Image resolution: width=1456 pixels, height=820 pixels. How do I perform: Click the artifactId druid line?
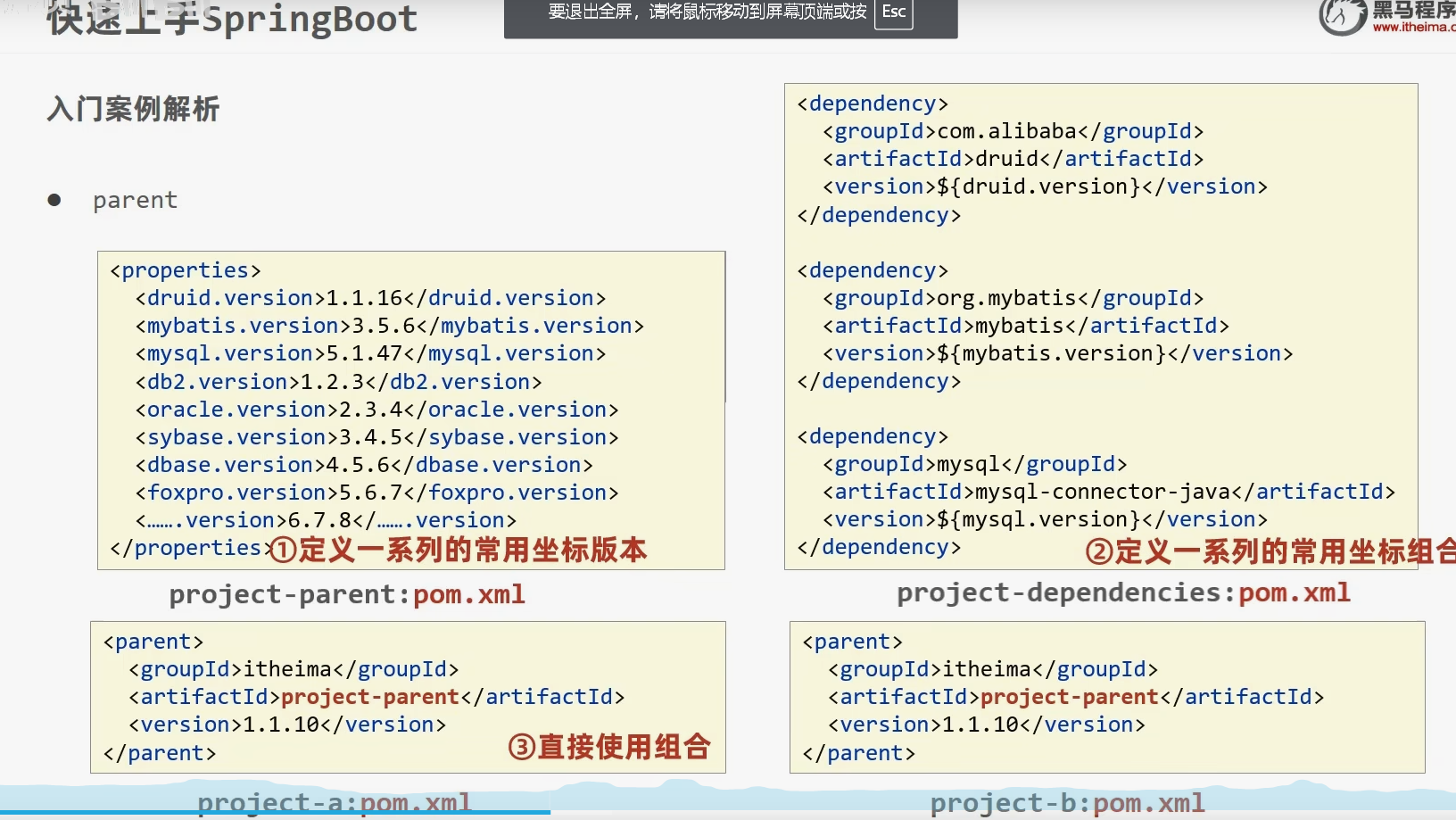(1013, 159)
